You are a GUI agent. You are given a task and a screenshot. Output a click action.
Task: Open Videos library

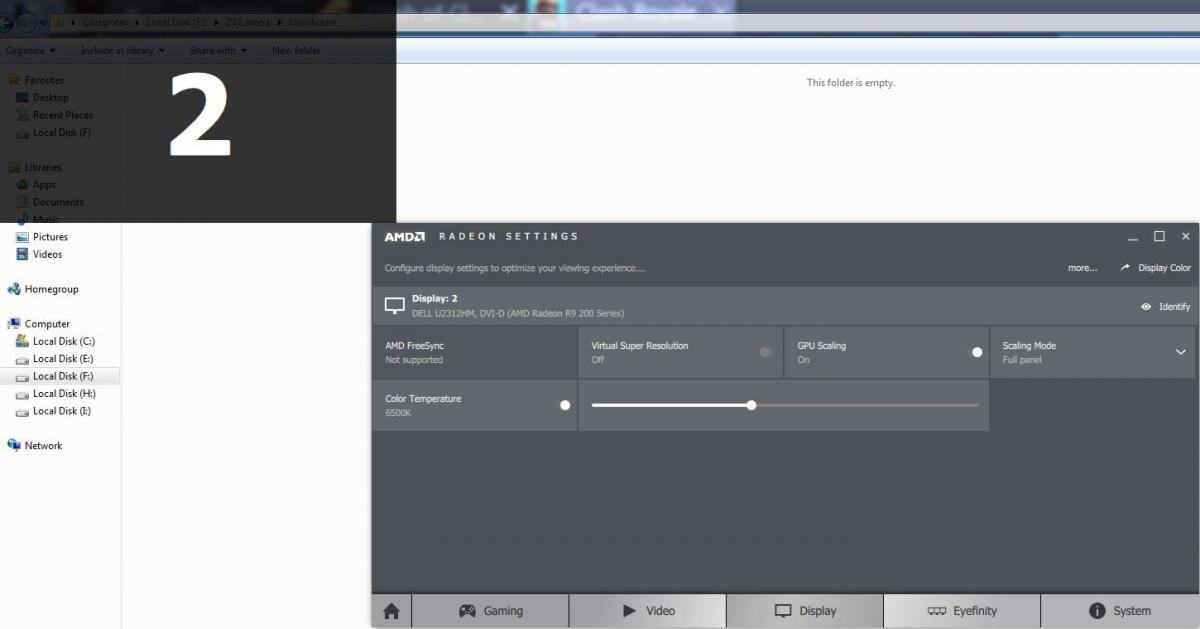point(47,254)
